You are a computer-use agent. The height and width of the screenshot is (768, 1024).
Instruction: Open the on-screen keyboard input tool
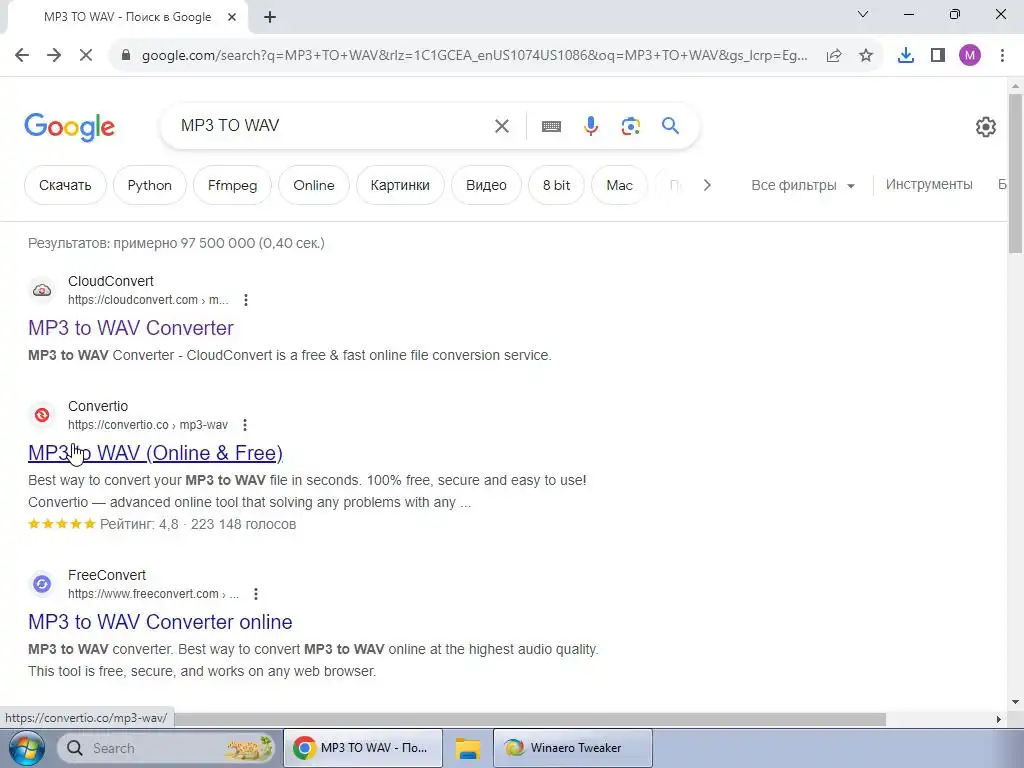[551, 126]
